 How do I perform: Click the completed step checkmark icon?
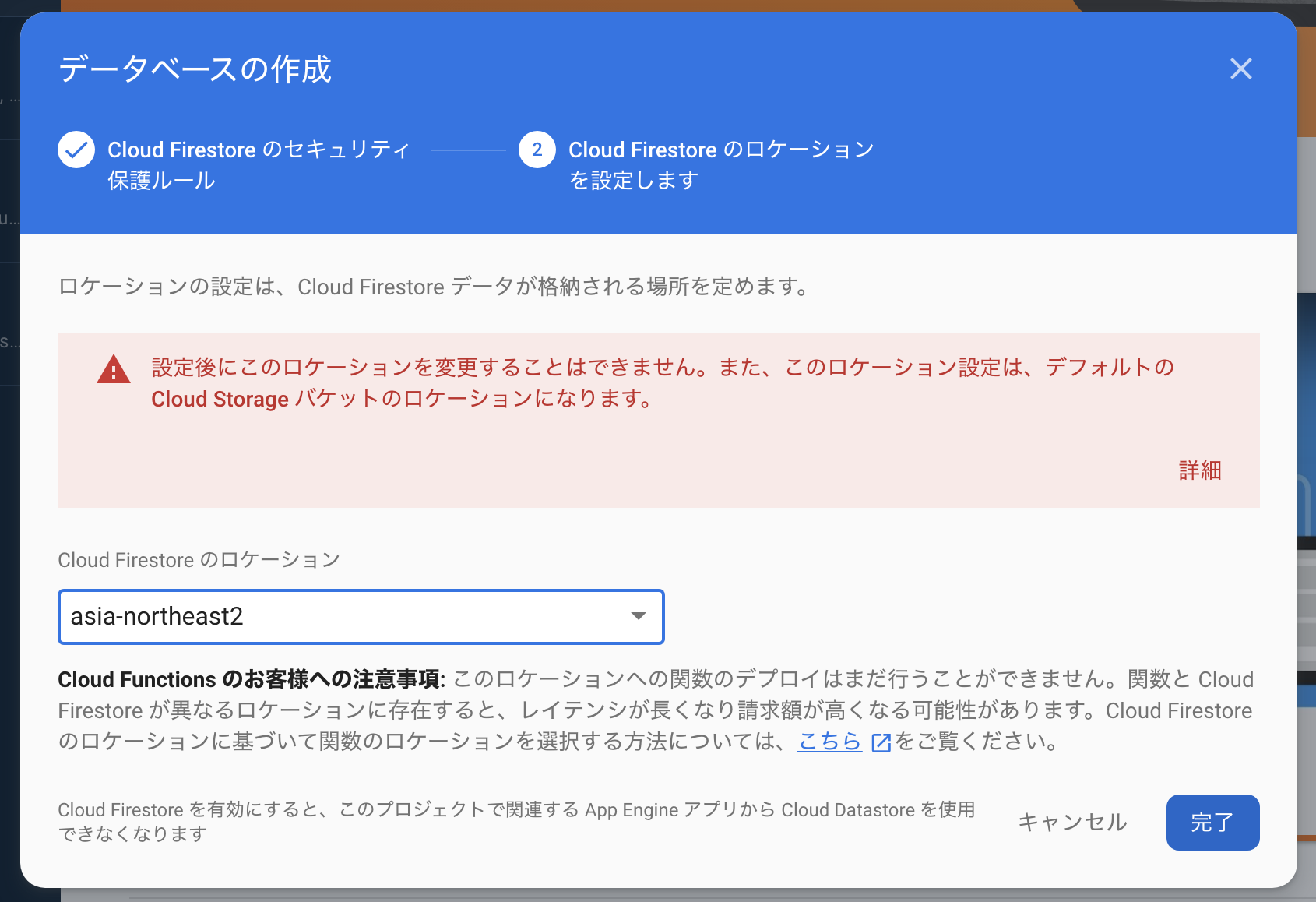(76, 150)
